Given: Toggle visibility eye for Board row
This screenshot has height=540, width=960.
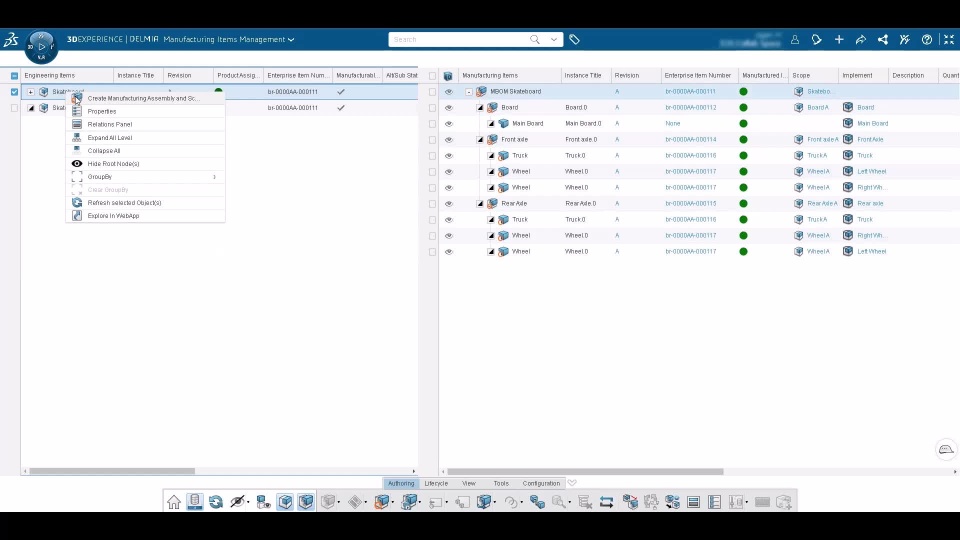Looking at the screenshot, I should tap(449, 108).
